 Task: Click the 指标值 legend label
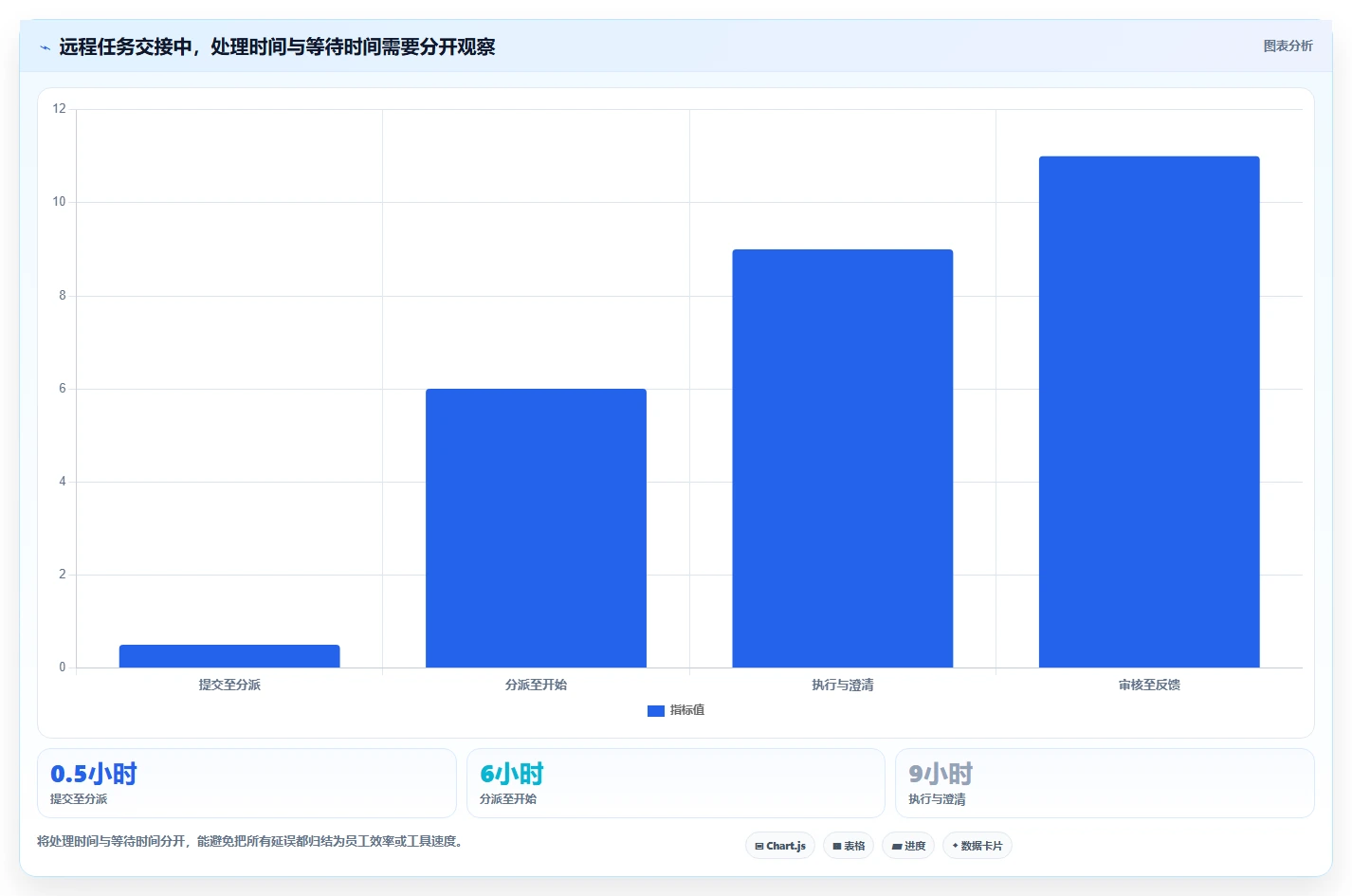(x=687, y=710)
